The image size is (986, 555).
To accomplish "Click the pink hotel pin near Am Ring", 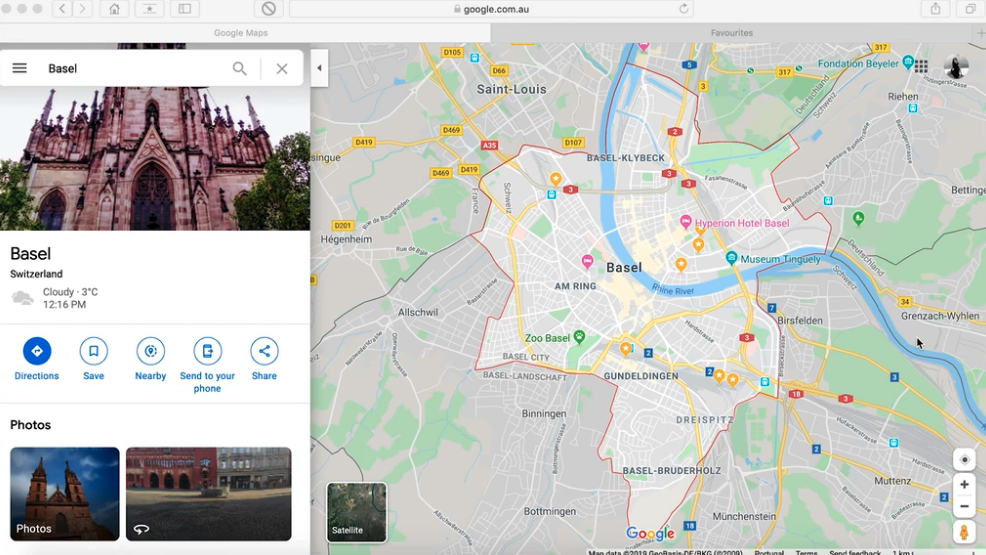I will (587, 261).
